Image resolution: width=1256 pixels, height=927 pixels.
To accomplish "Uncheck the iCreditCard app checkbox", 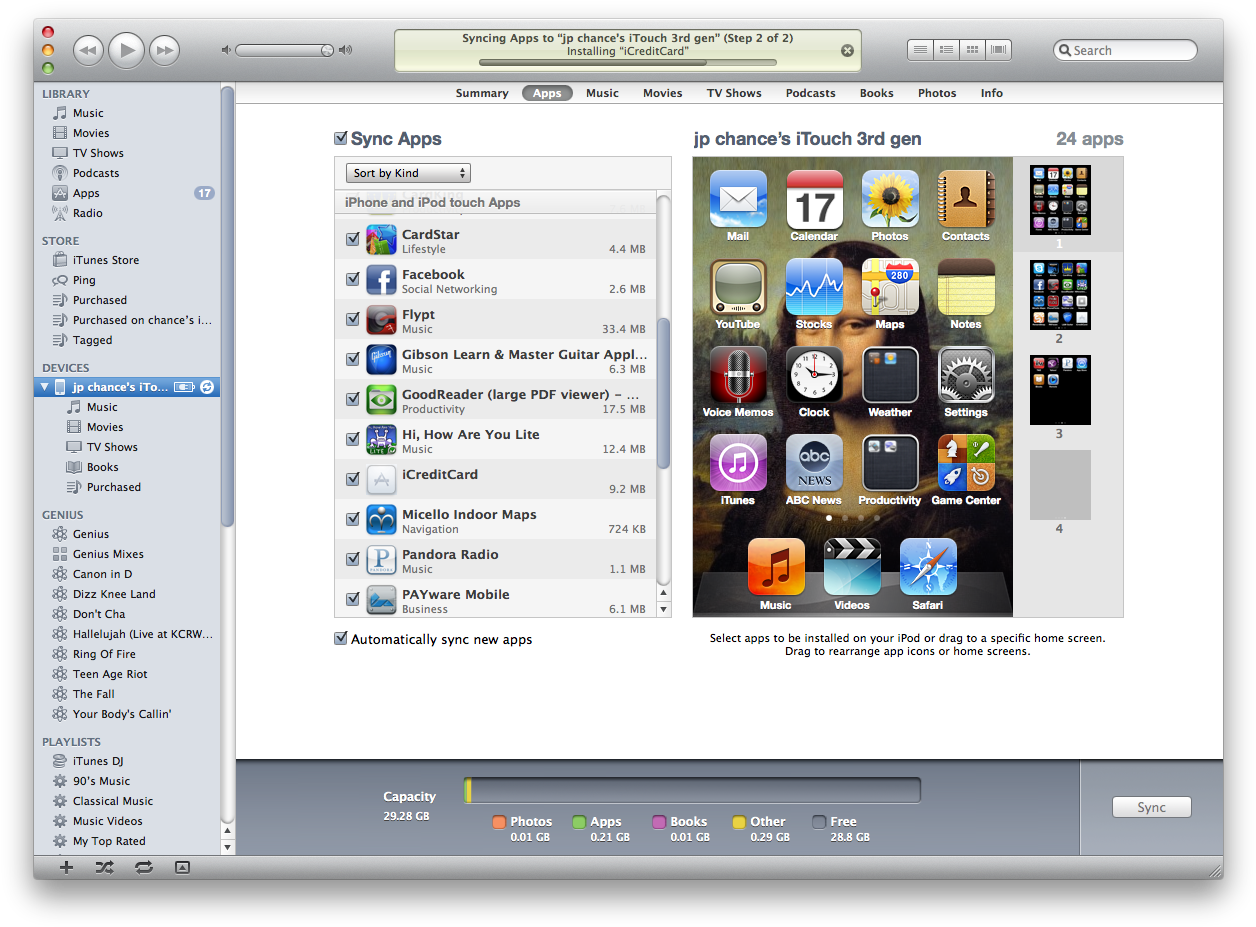I will [x=352, y=479].
